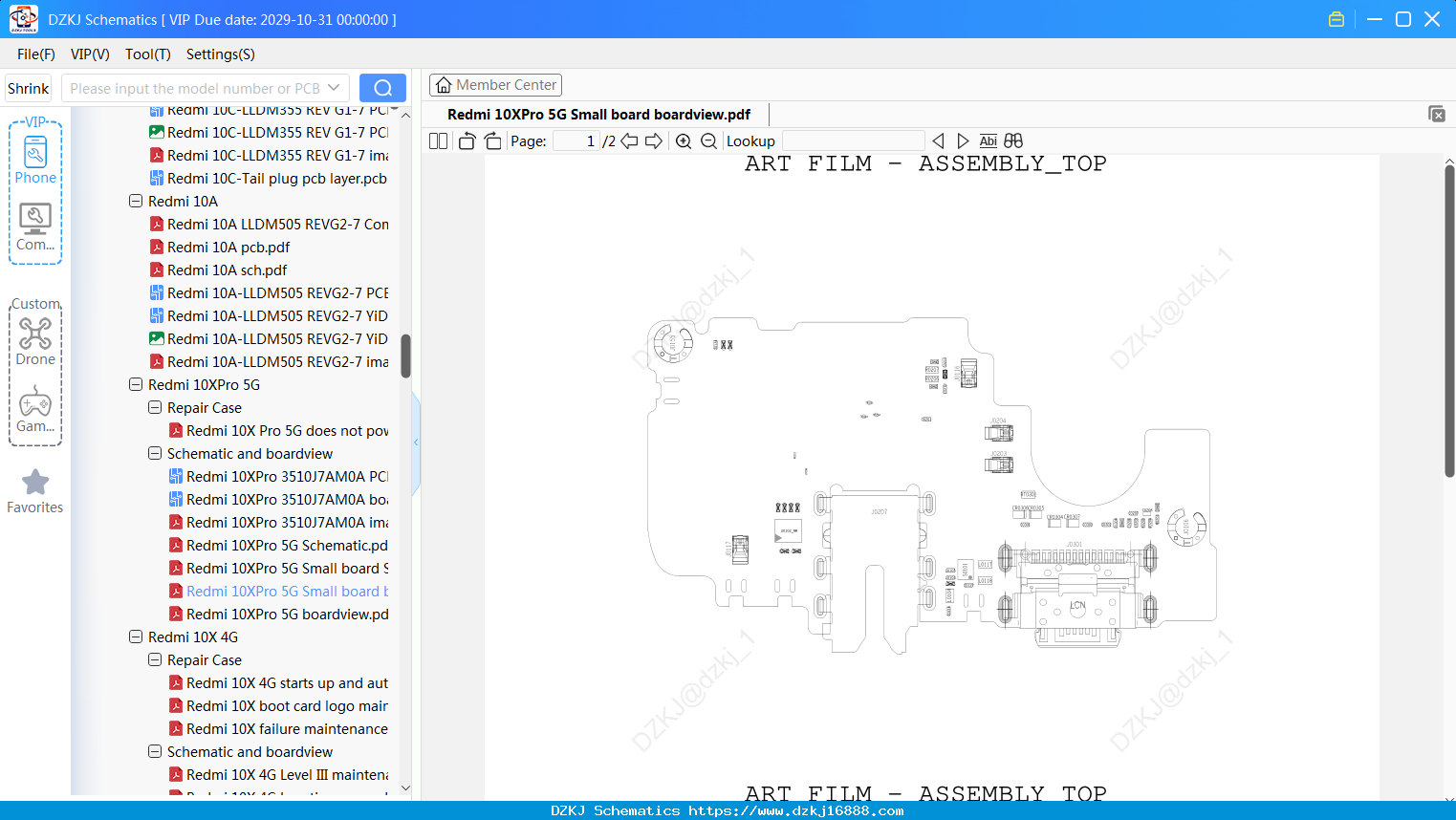The image size is (1456, 820).
Task: Open Redmi 10C-LLDM355 REV G1-7 image PDF
Action: tap(278, 155)
